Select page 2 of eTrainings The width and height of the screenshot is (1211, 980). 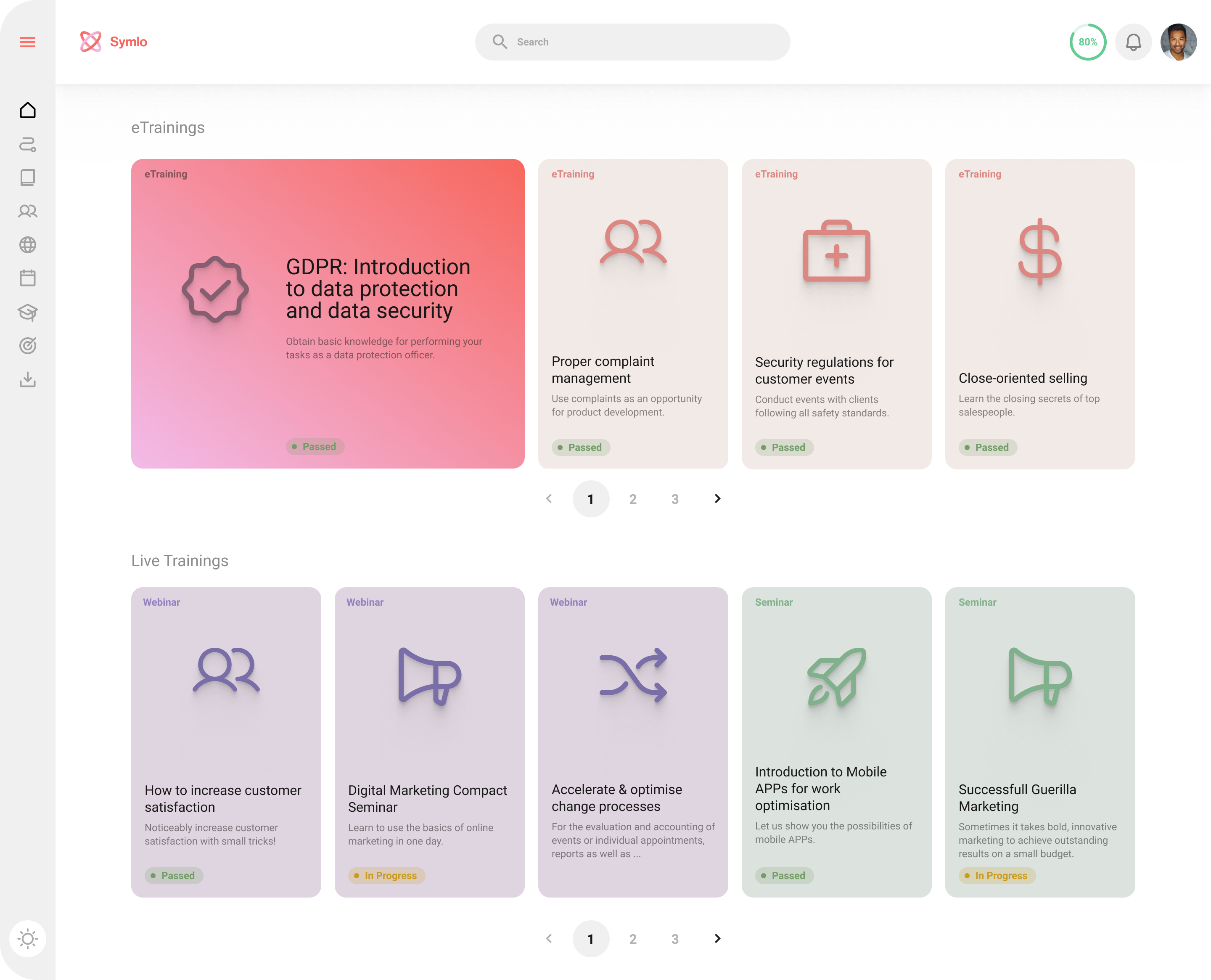(632, 499)
